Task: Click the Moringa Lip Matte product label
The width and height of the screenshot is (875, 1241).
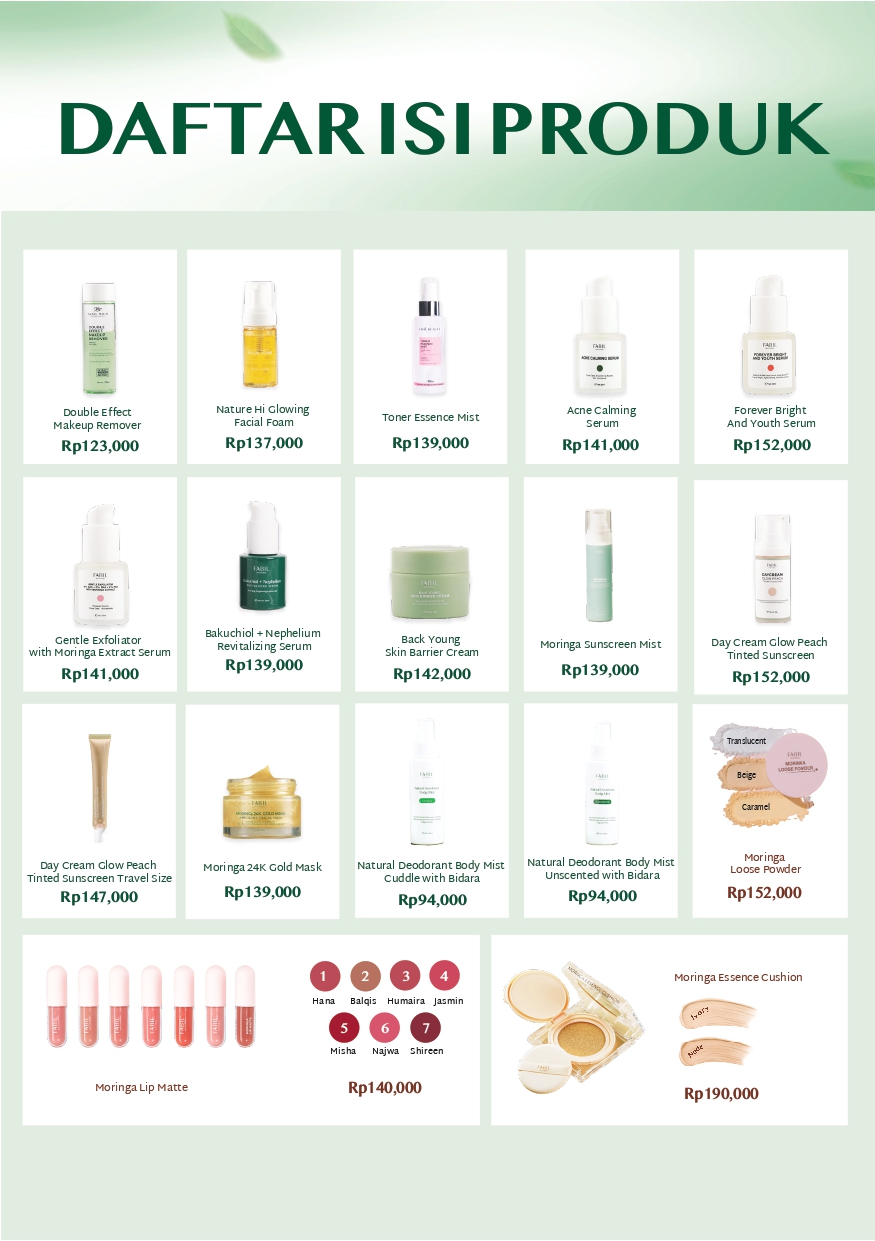Action: tap(141, 1087)
